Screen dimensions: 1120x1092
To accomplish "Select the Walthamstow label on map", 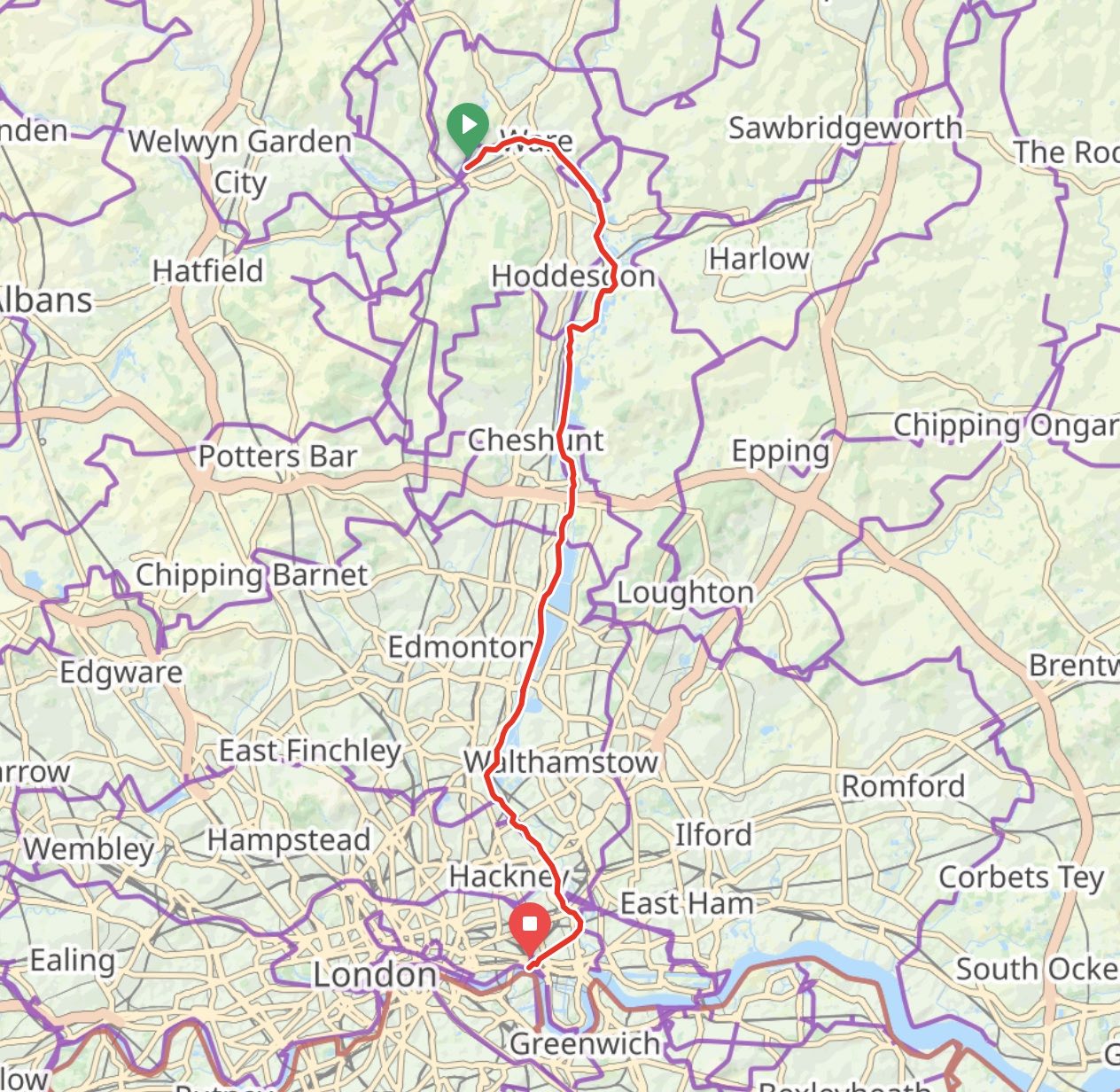I will pos(562,761).
